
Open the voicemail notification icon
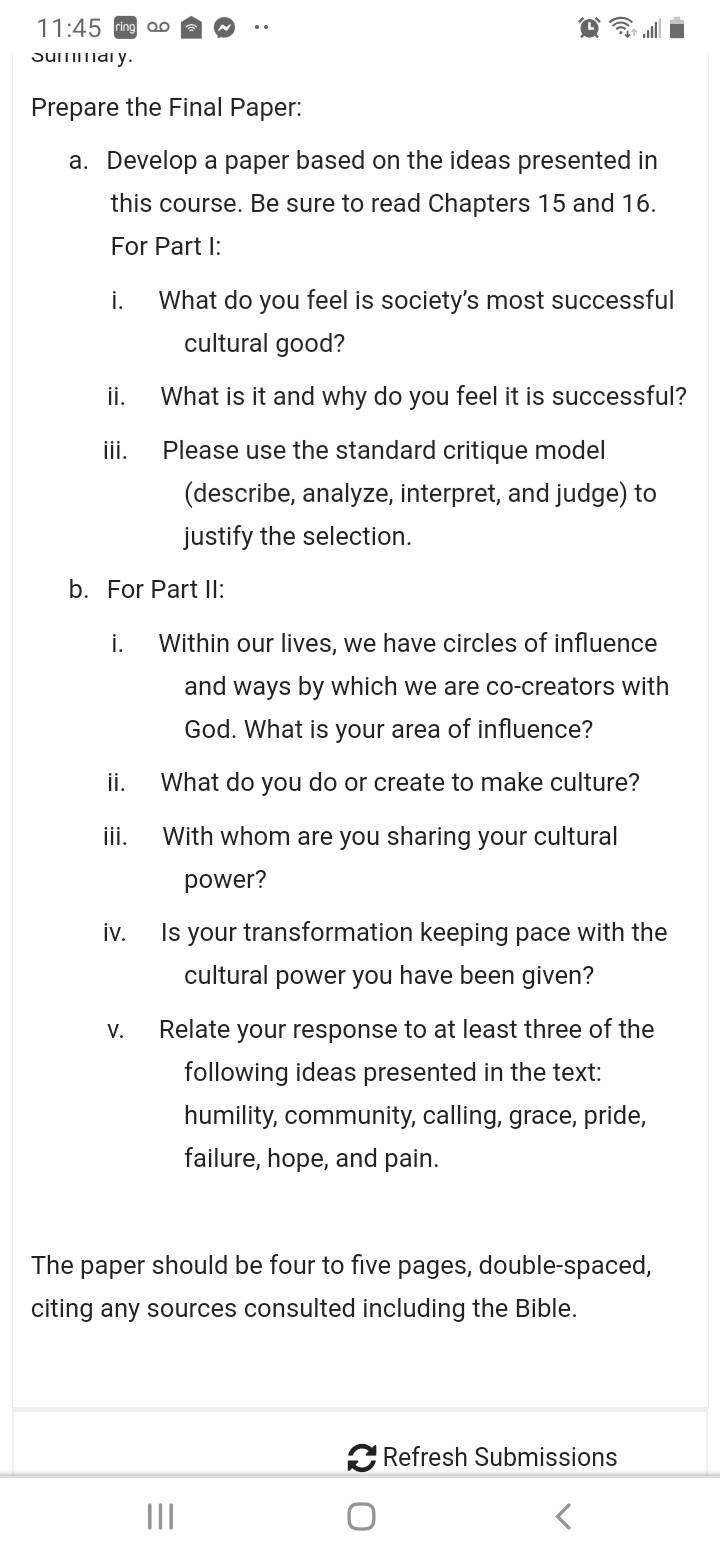tap(158, 28)
